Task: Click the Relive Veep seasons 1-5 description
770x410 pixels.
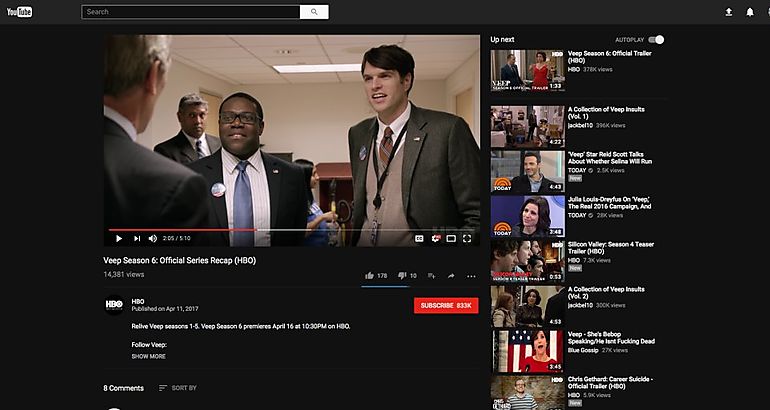Action: pos(241,326)
